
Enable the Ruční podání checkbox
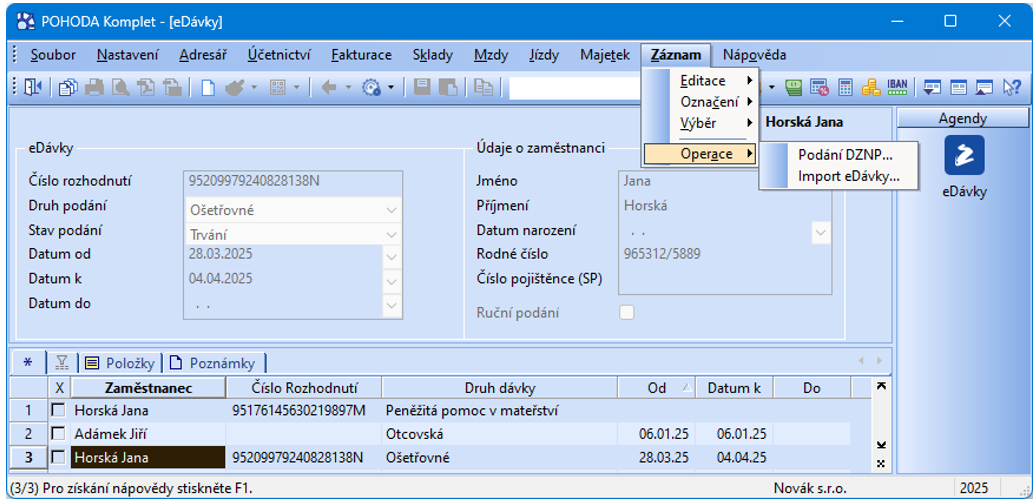click(627, 312)
